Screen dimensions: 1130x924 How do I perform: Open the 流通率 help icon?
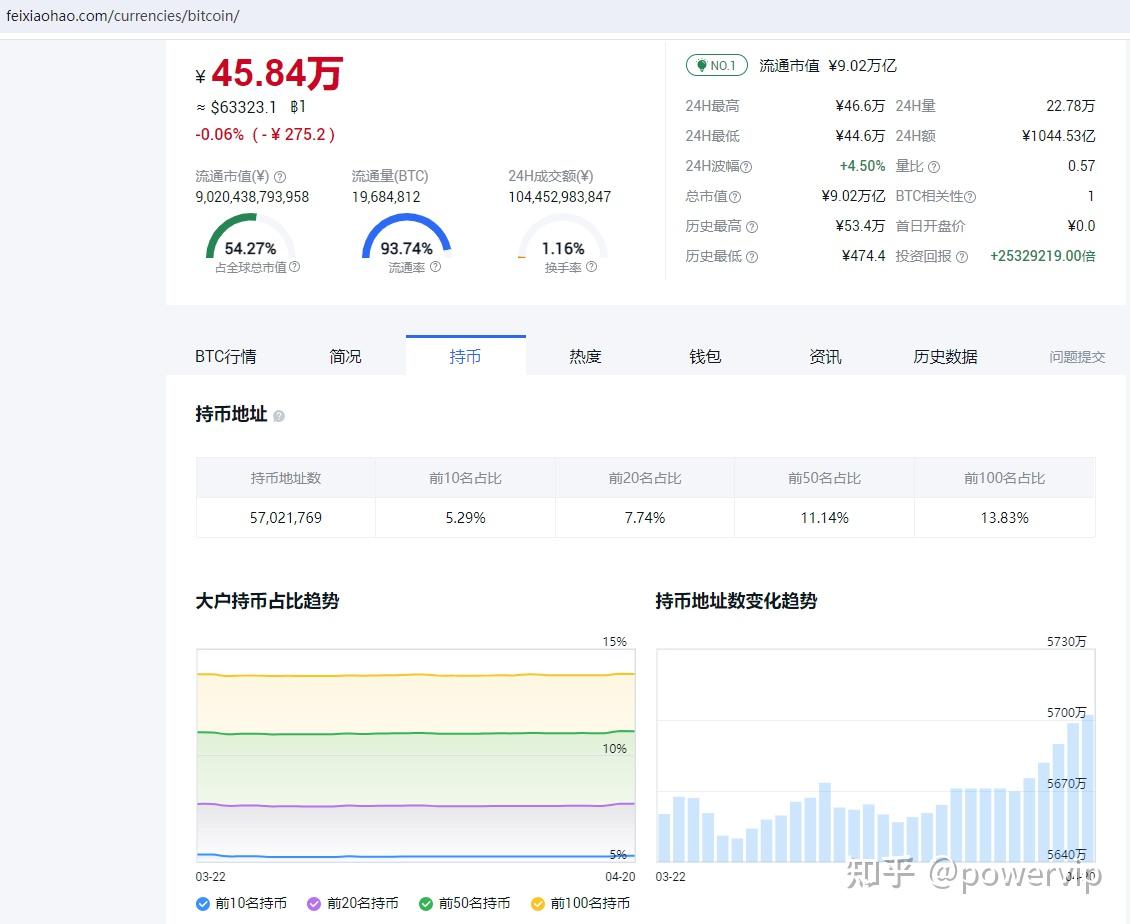point(436,267)
